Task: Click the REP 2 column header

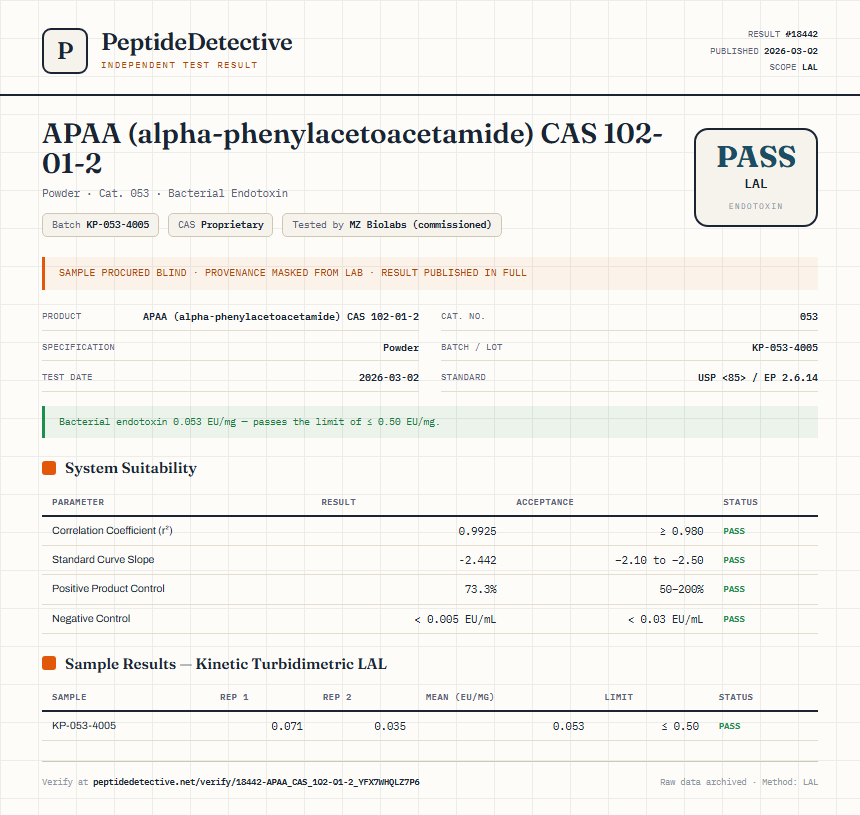Action: 337,697
